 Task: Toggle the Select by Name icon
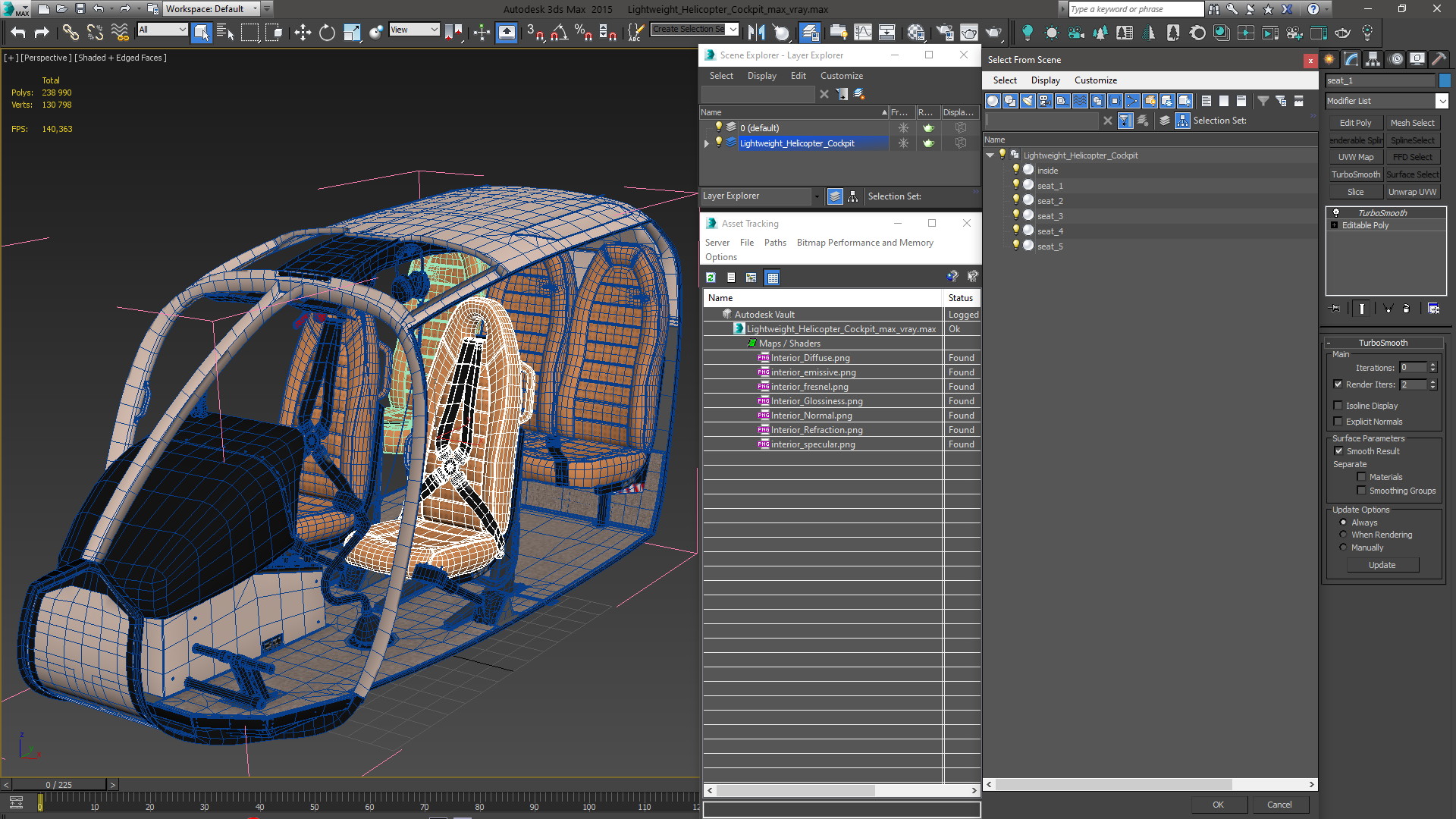222,32
